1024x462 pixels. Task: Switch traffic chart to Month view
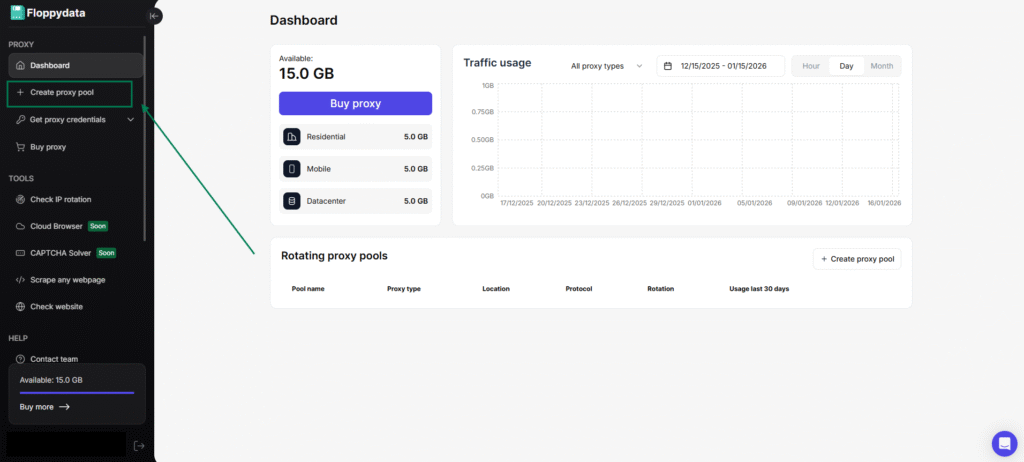point(881,66)
